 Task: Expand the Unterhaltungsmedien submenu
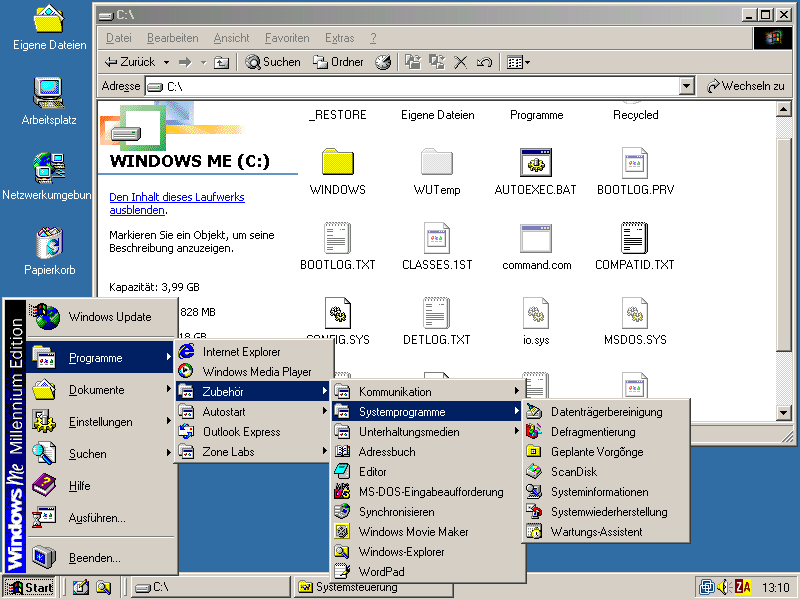pos(430,432)
